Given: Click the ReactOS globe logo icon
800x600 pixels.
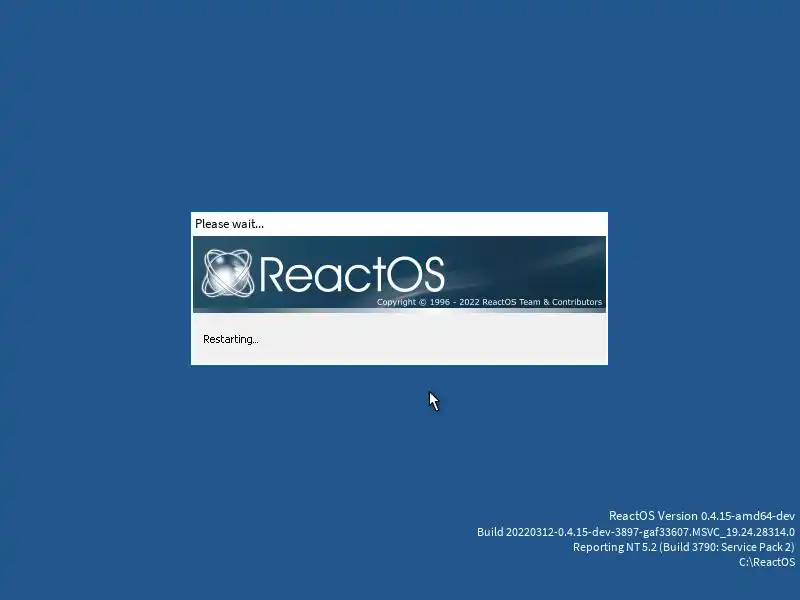Looking at the screenshot, I should [x=228, y=273].
